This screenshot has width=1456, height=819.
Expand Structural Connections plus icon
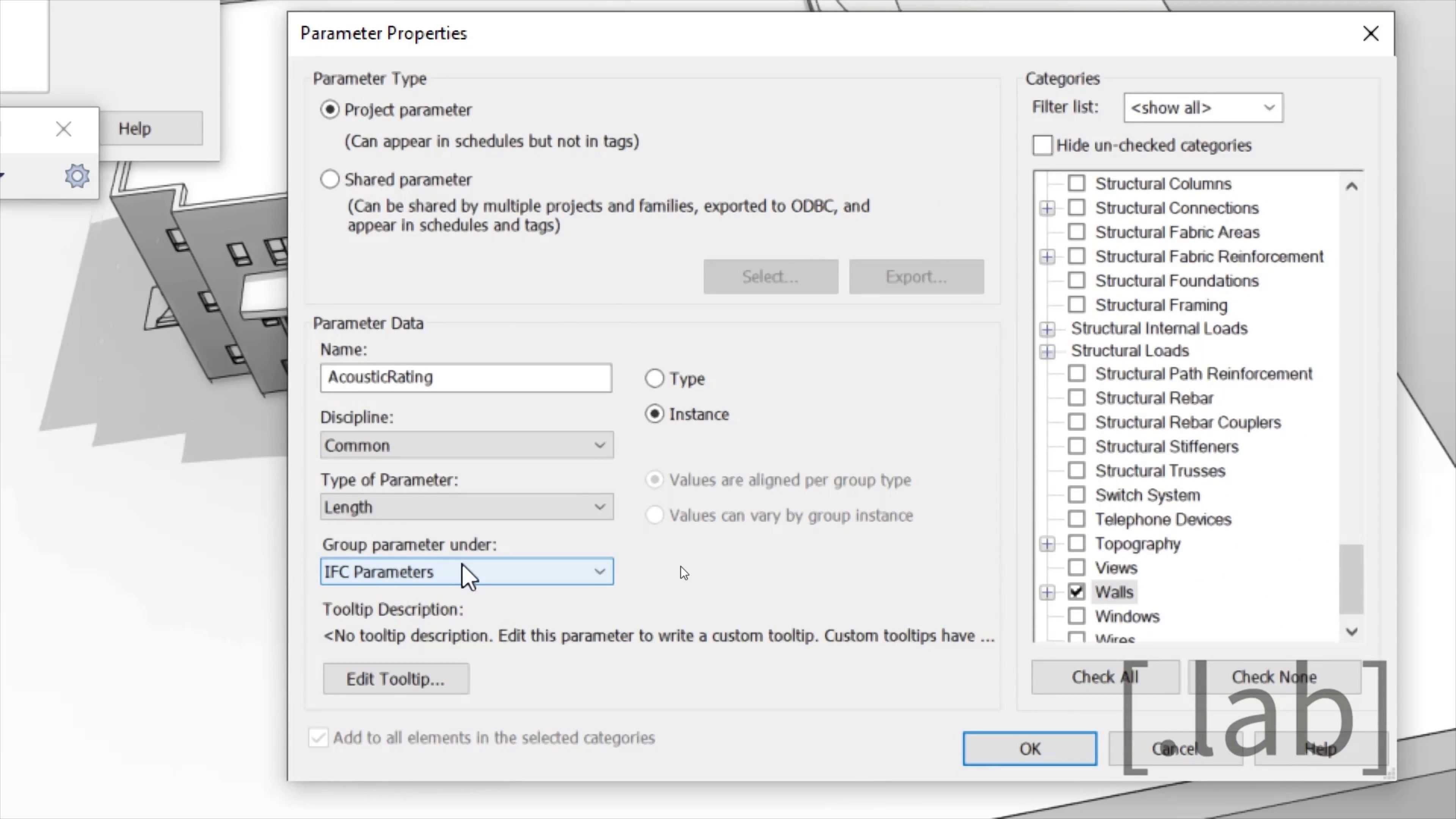click(x=1047, y=208)
